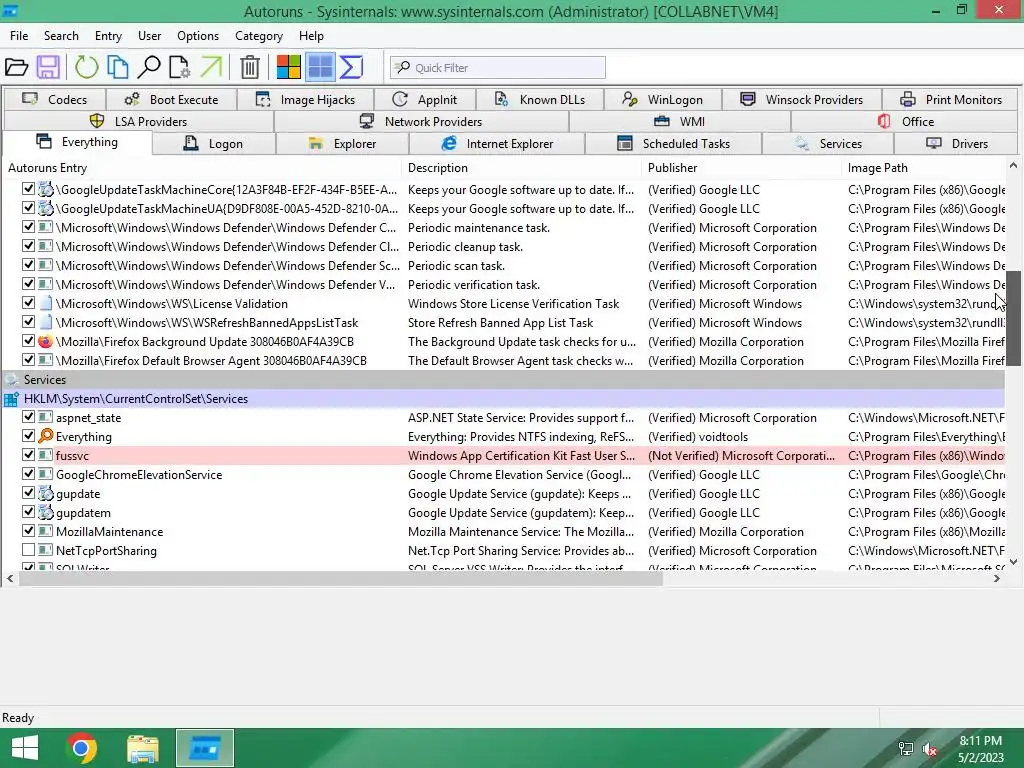This screenshot has height=768, width=1024.
Task: Click the Find magnifier toolbar icon
Action: point(149,67)
